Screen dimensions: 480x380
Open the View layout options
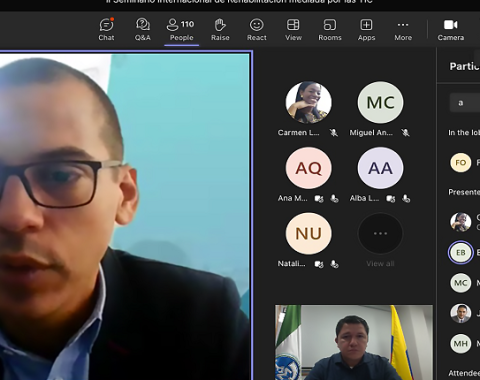[293, 30]
